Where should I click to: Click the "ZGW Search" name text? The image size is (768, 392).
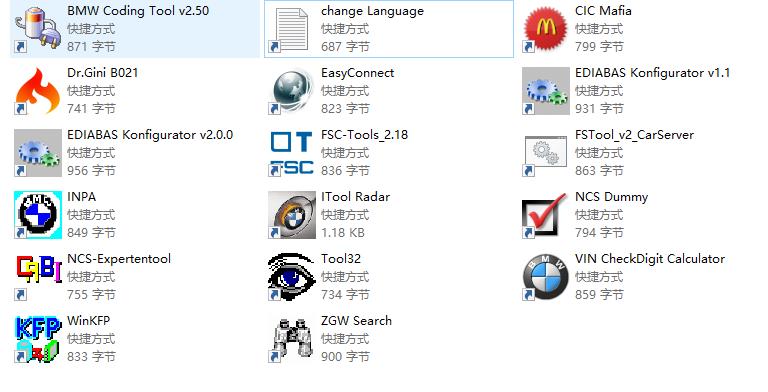coord(357,320)
